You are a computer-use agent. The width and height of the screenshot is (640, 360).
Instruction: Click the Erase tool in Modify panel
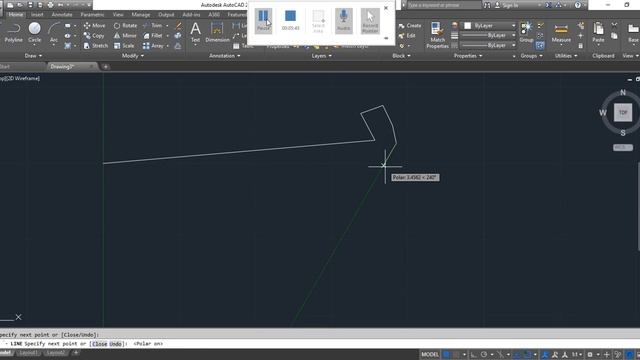click(x=178, y=25)
